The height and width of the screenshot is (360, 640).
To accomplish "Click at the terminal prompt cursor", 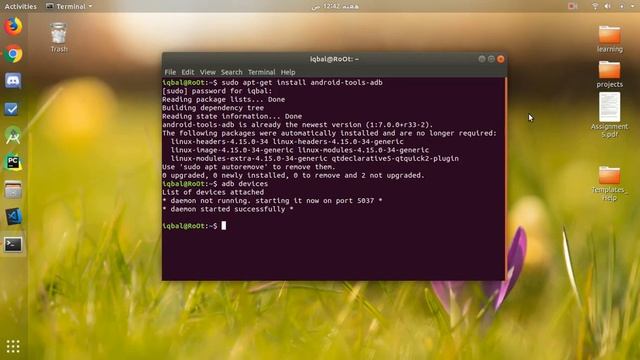I will click(x=224, y=226).
